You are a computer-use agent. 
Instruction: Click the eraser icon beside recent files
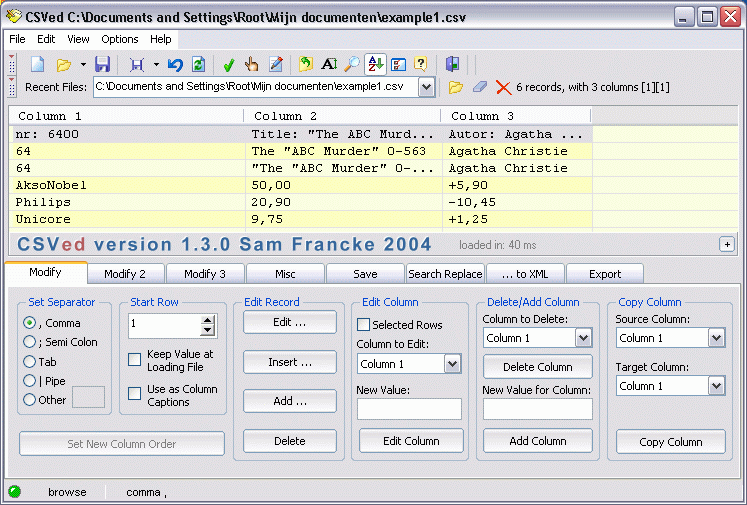point(479,88)
